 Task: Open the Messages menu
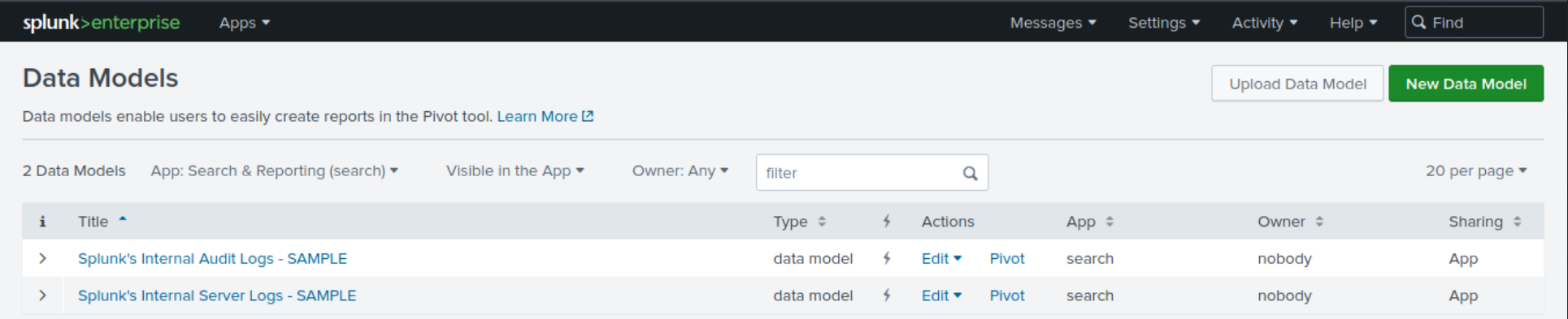[x=1053, y=23]
